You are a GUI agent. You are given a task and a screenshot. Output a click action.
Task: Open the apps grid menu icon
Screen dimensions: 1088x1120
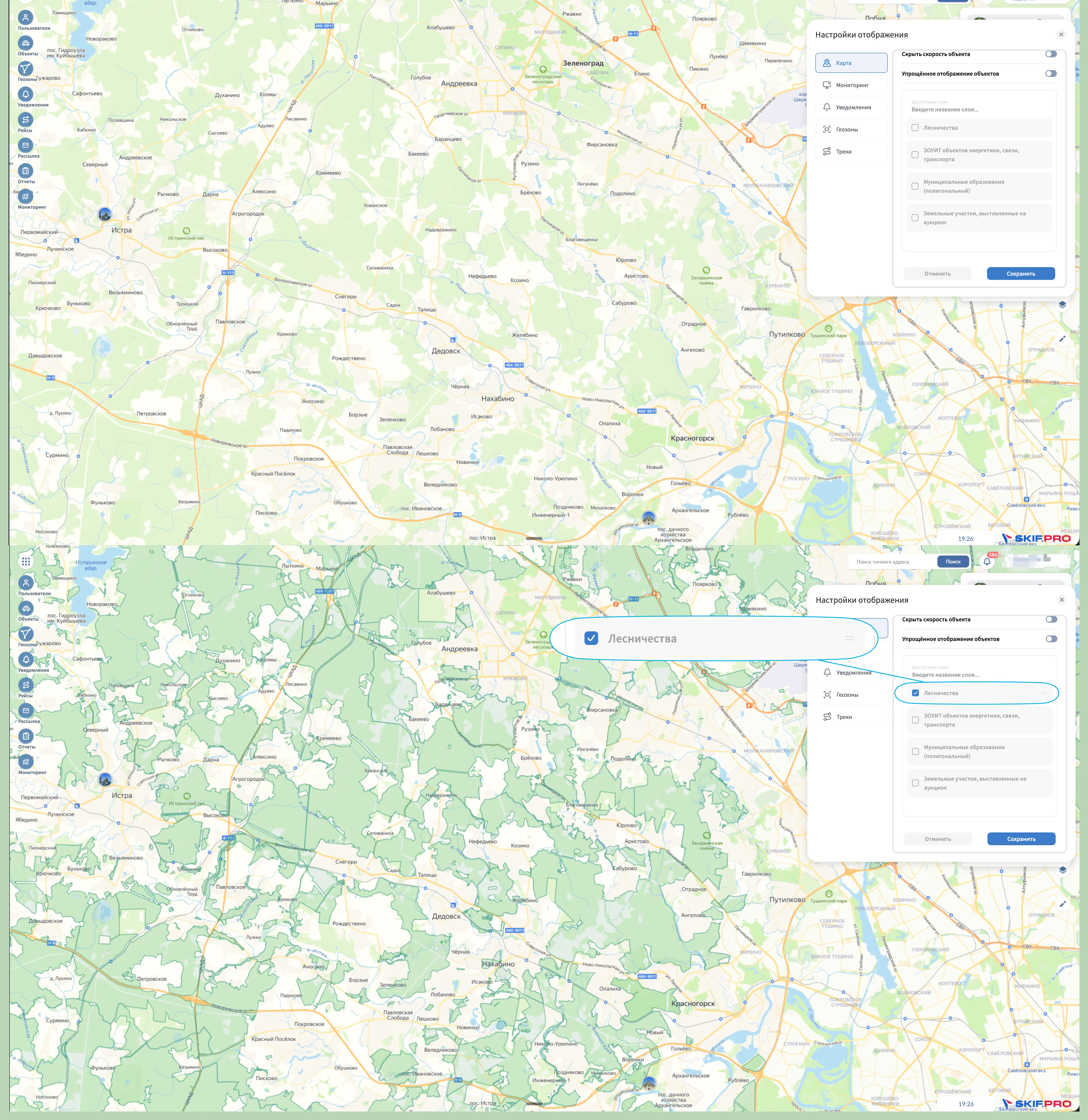pos(26,561)
